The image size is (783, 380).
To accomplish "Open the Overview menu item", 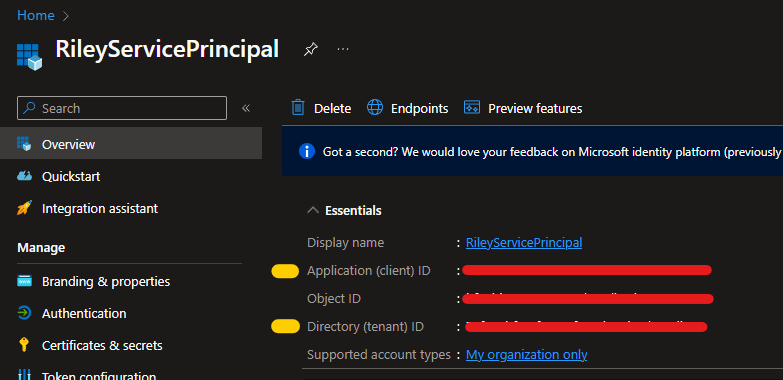I will coord(131,143).
